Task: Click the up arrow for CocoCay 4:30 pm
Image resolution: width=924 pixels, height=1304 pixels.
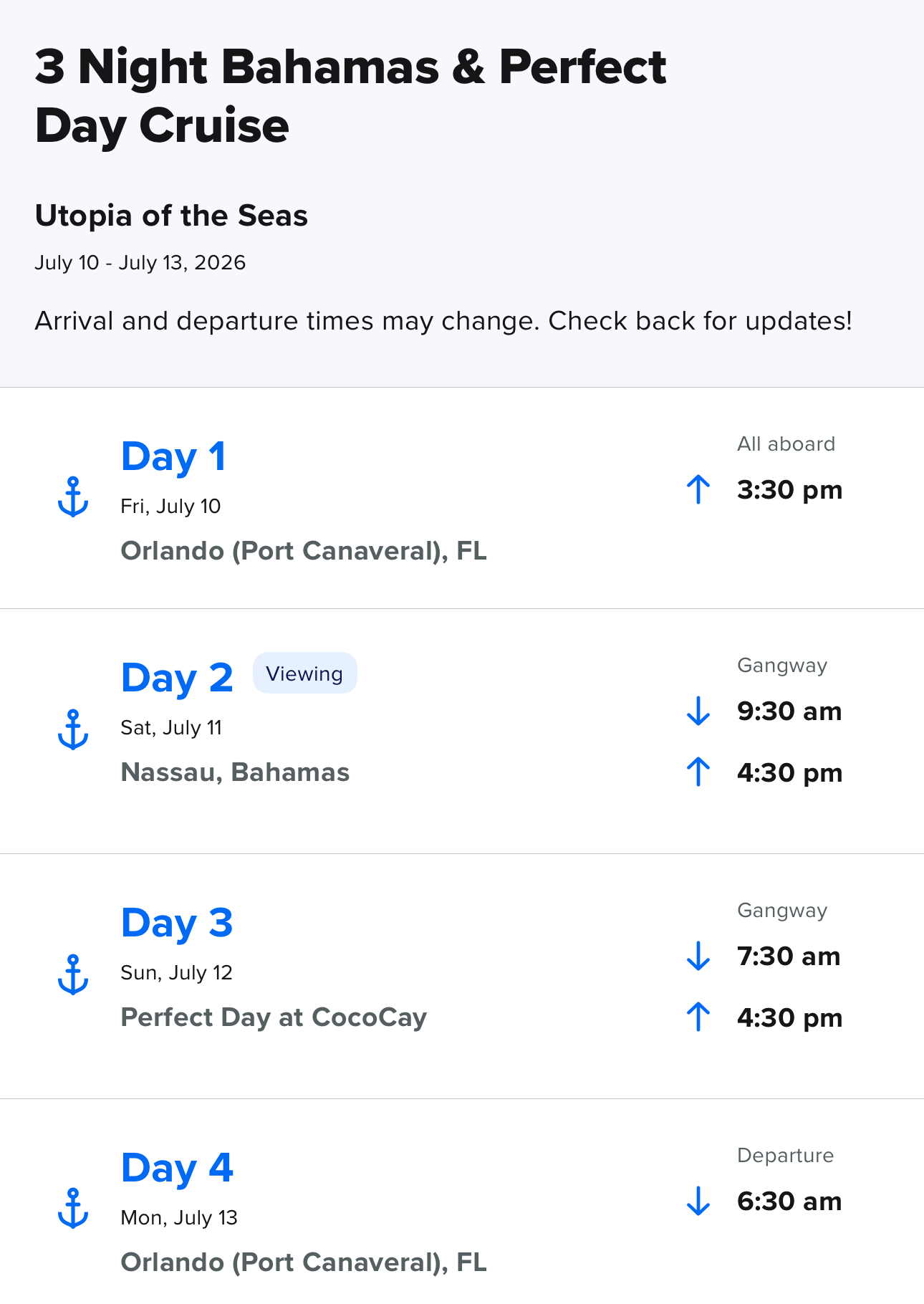Action: 698,1017
